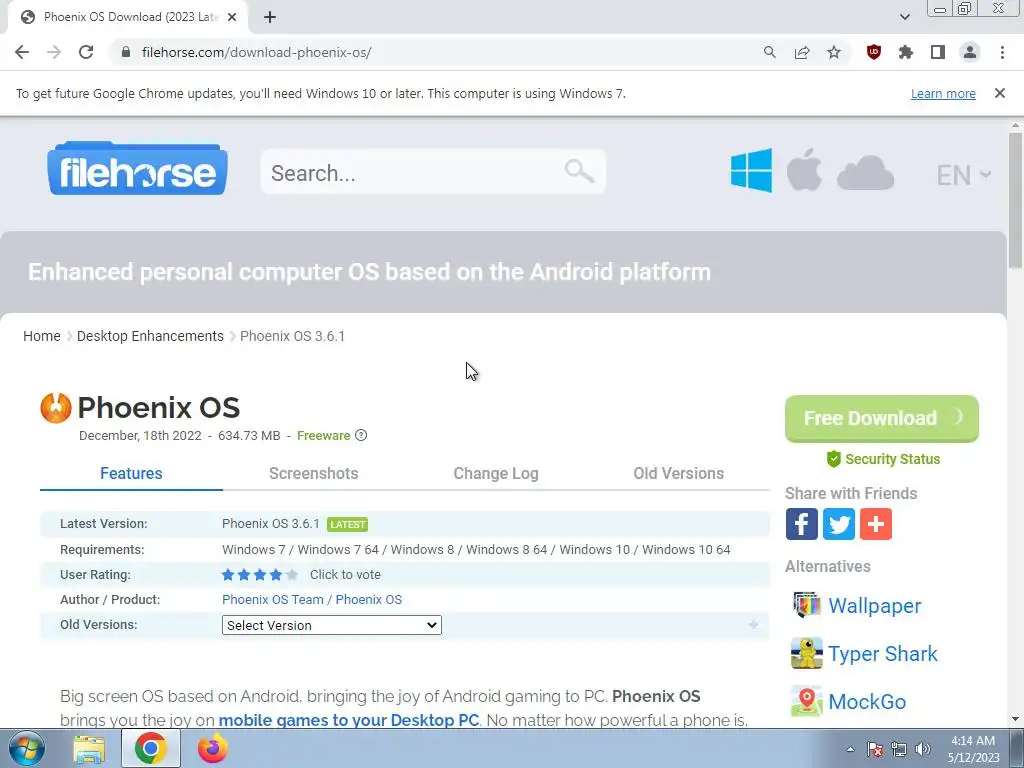The width and height of the screenshot is (1024, 768).
Task: Open the Windows Start button
Action: pos(27,748)
